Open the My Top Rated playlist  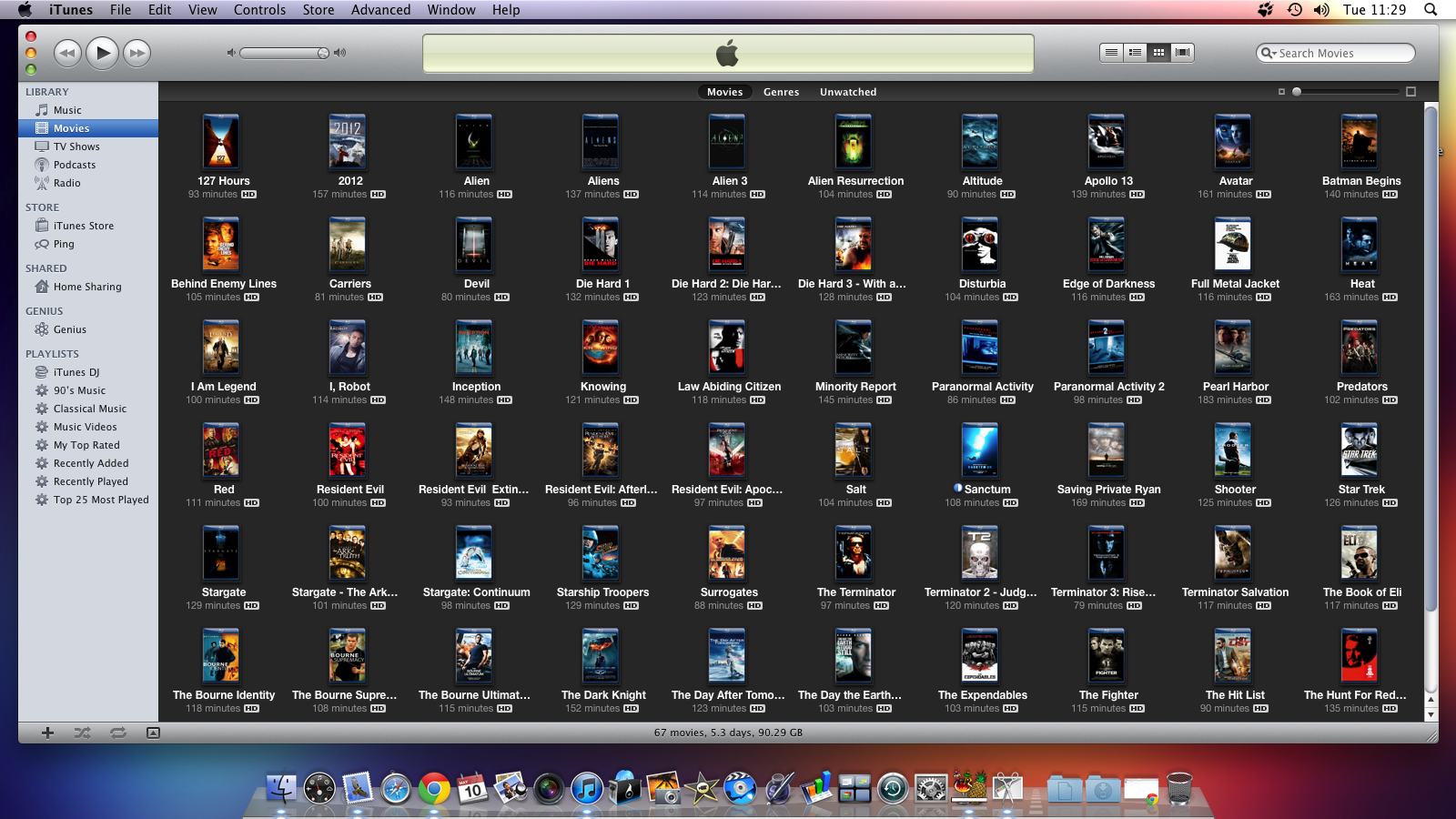88,445
